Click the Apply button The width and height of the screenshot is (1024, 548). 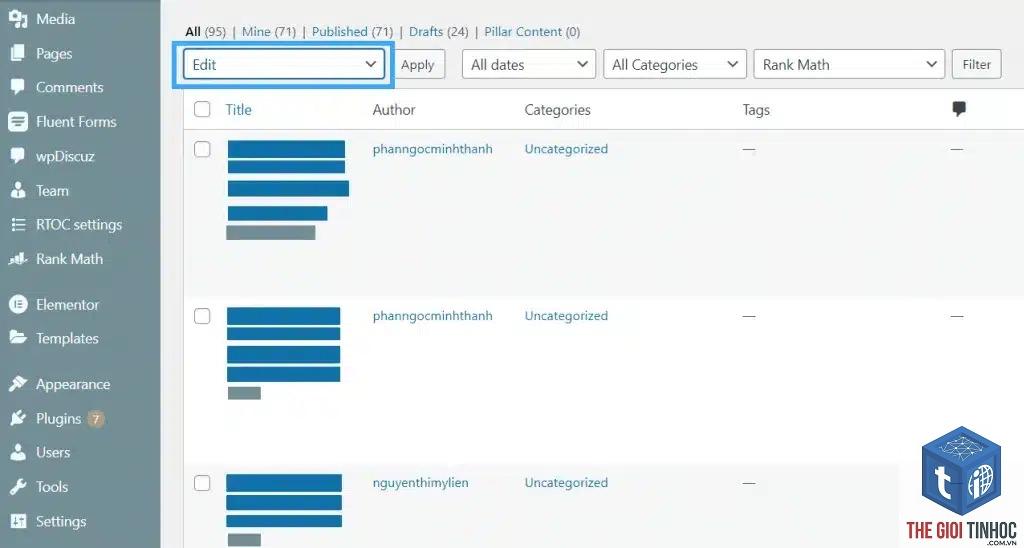(x=418, y=64)
